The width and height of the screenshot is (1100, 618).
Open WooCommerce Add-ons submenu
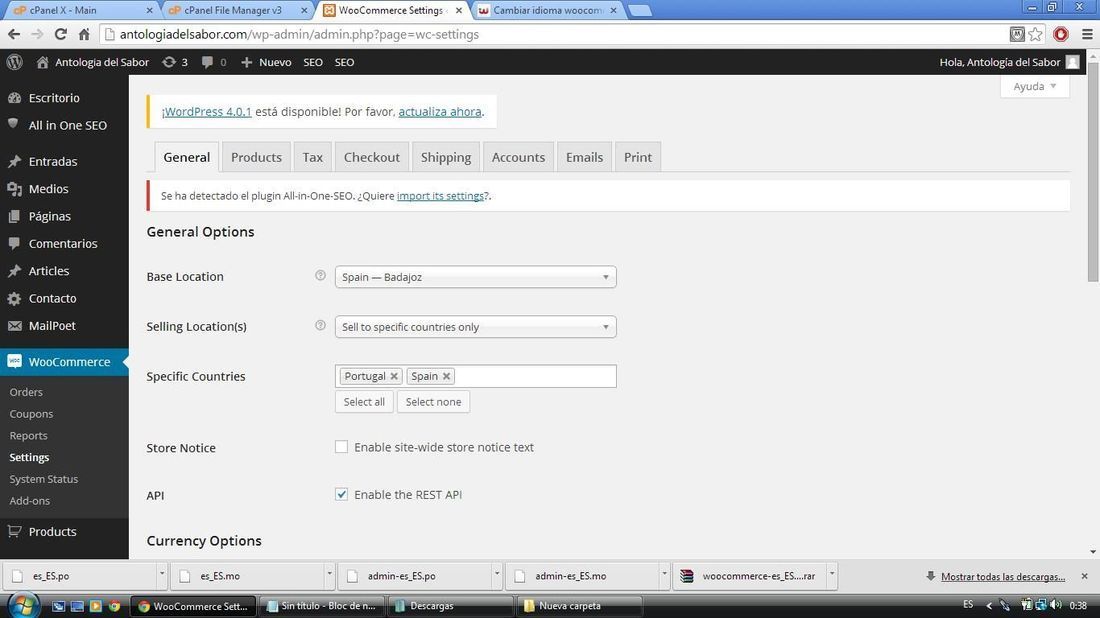29,501
